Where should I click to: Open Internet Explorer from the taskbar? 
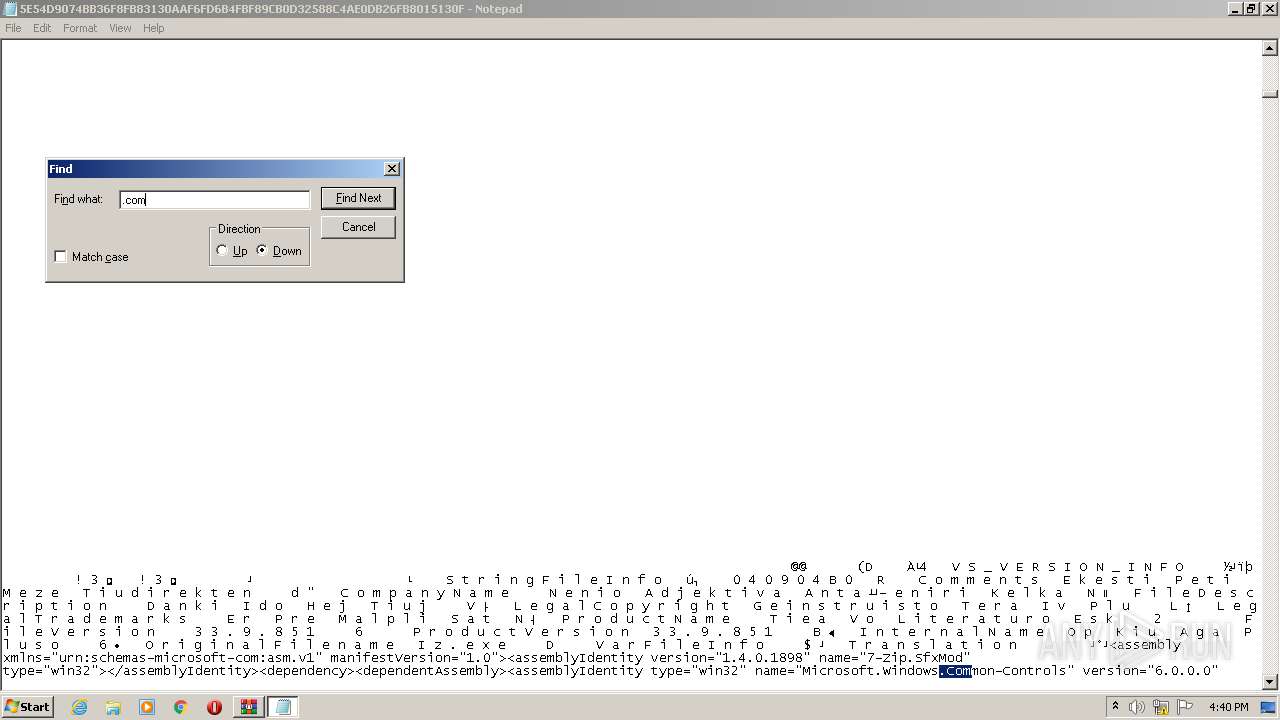coord(80,707)
